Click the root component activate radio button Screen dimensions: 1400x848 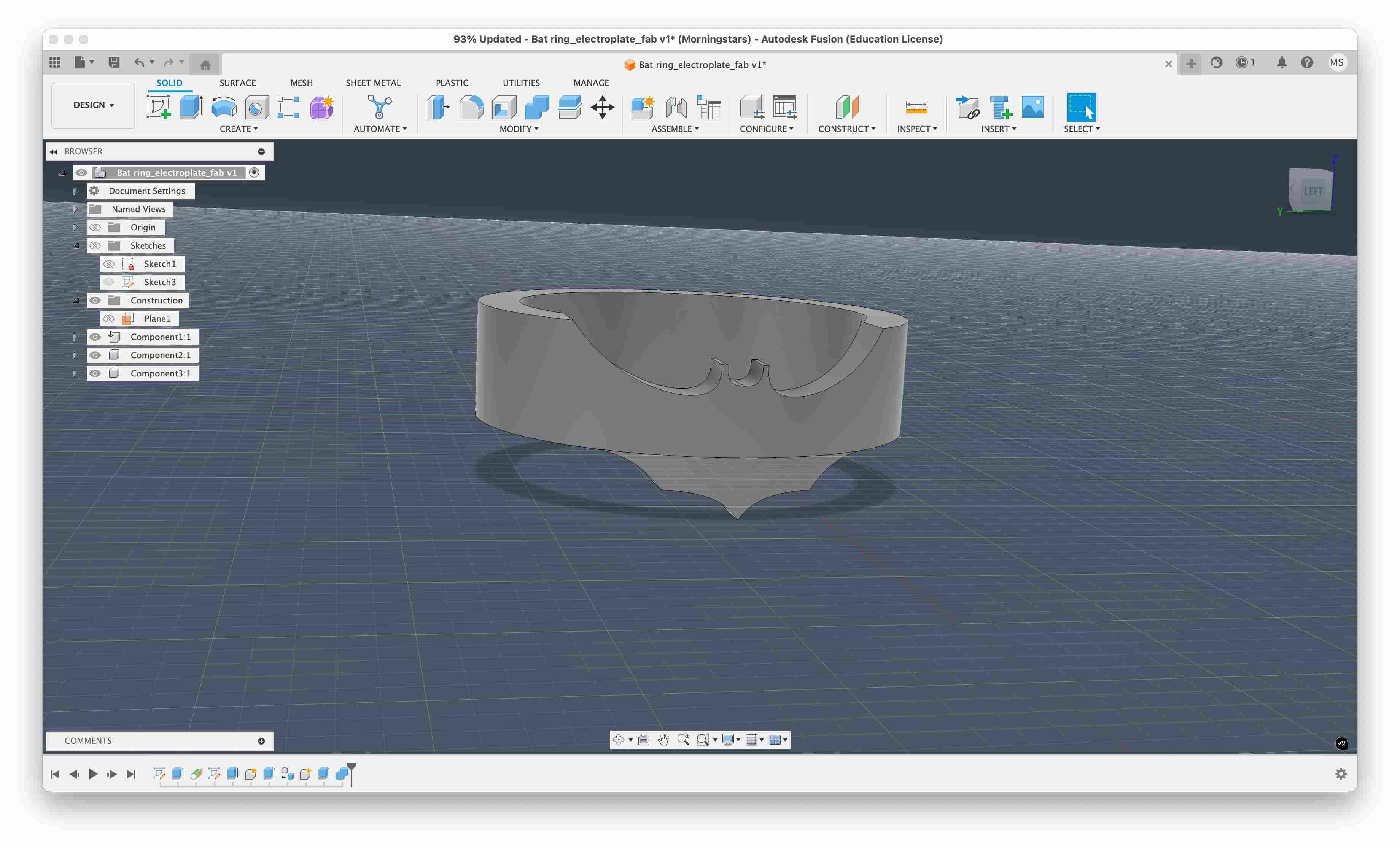pos(255,172)
